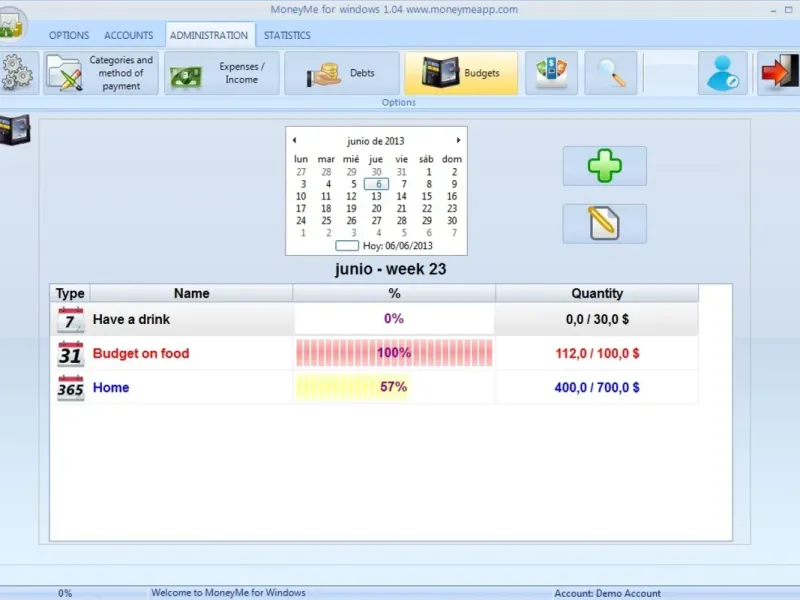Click the wallet icon beside the panel
The image size is (800, 600).
click(15, 130)
